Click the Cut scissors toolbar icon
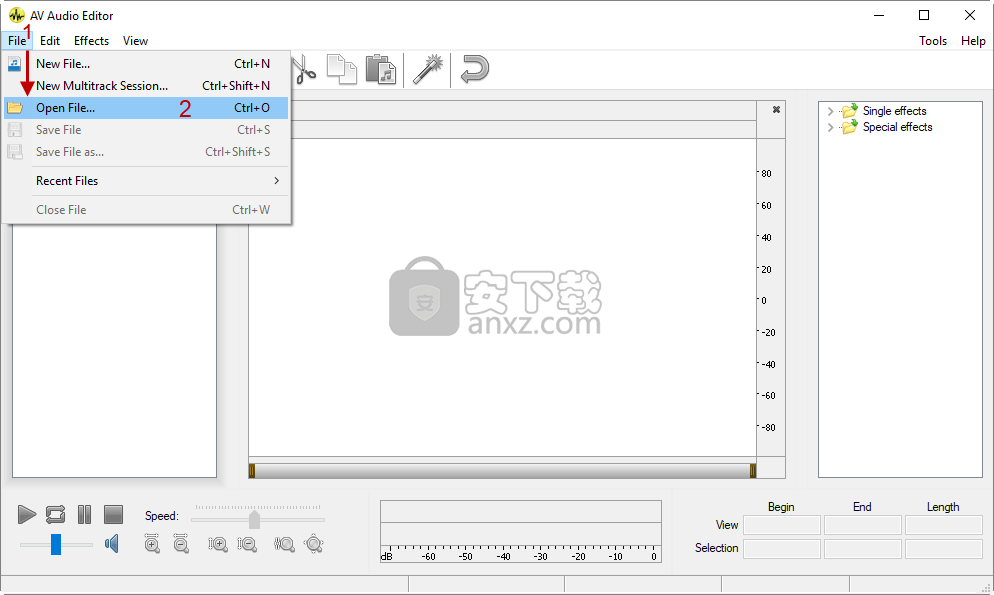The width and height of the screenshot is (994, 595). (x=305, y=69)
